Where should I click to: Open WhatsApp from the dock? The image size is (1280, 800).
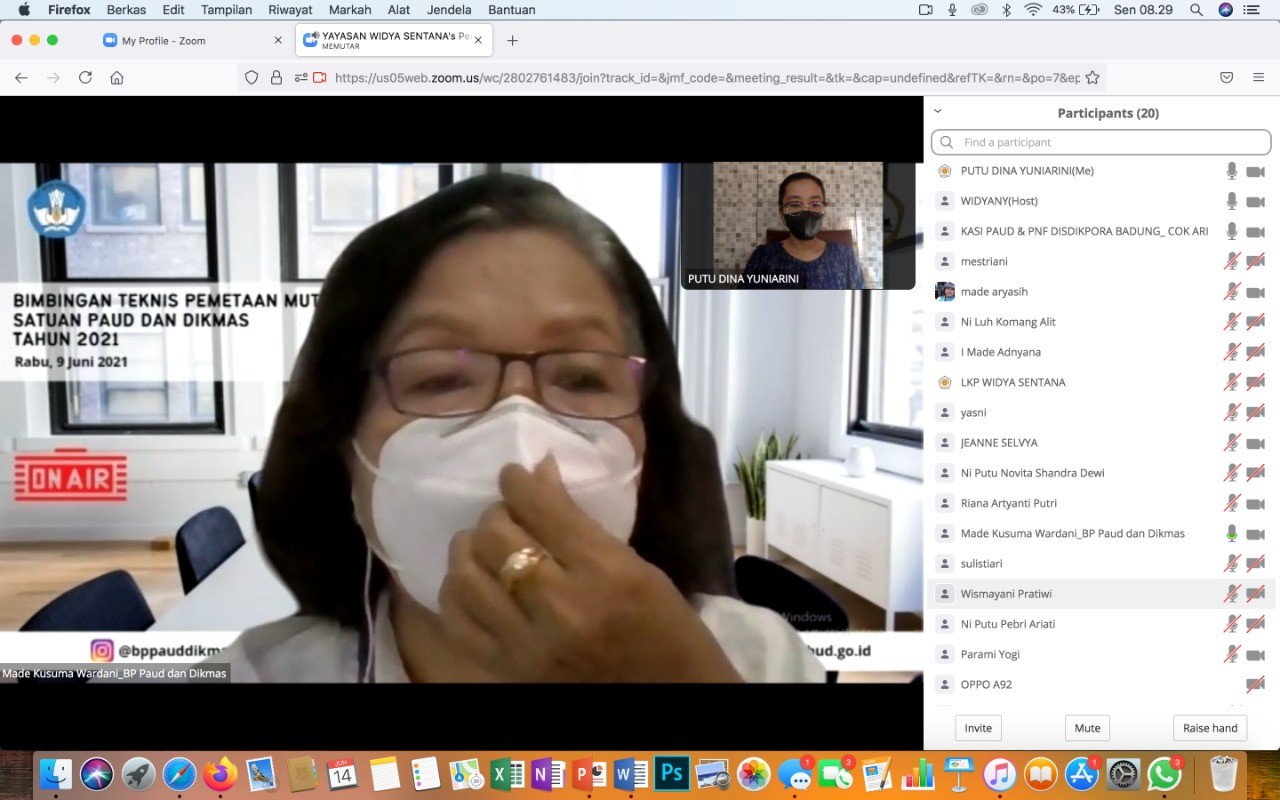(1164, 774)
